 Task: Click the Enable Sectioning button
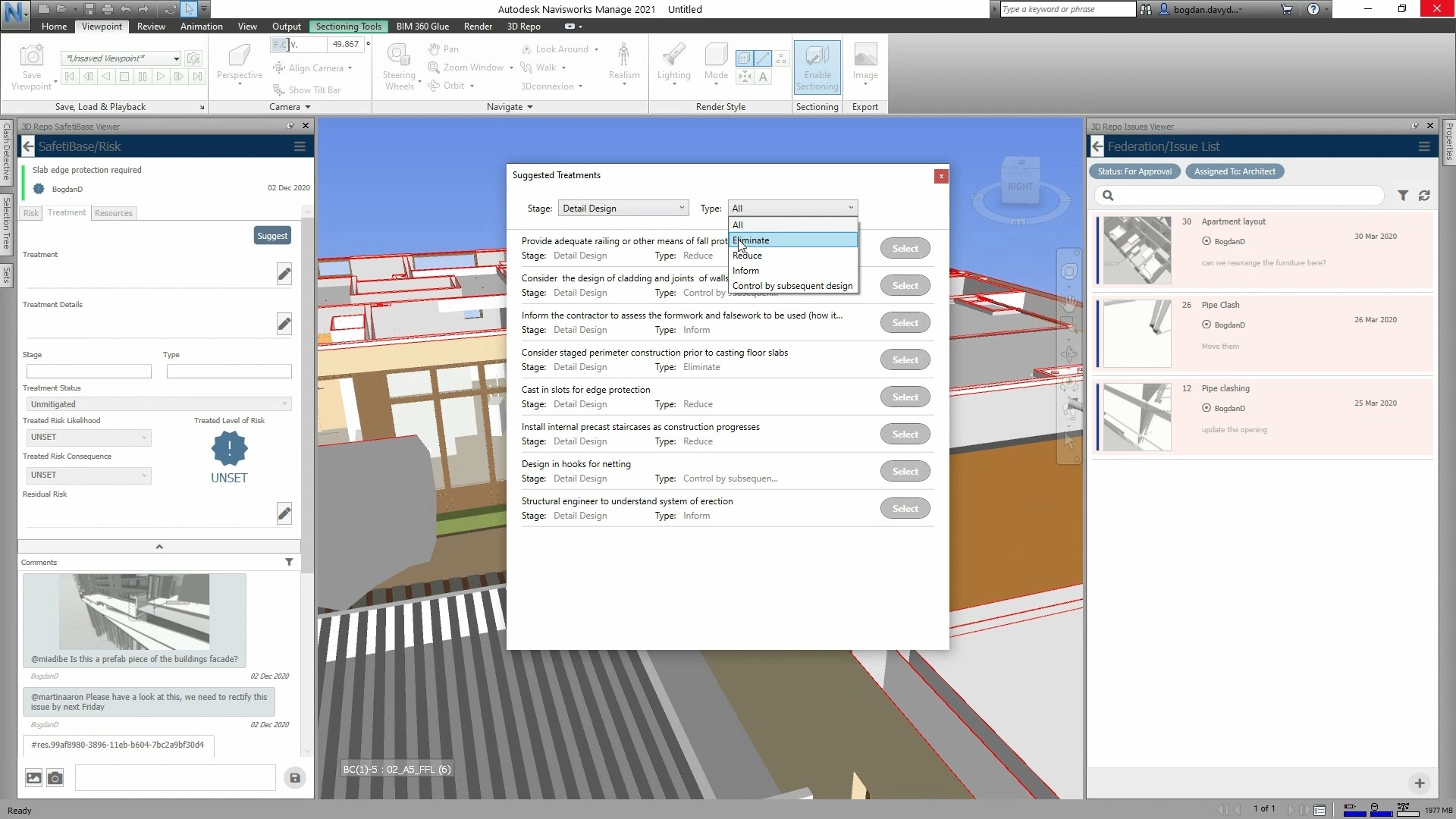click(x=817, y=67)
